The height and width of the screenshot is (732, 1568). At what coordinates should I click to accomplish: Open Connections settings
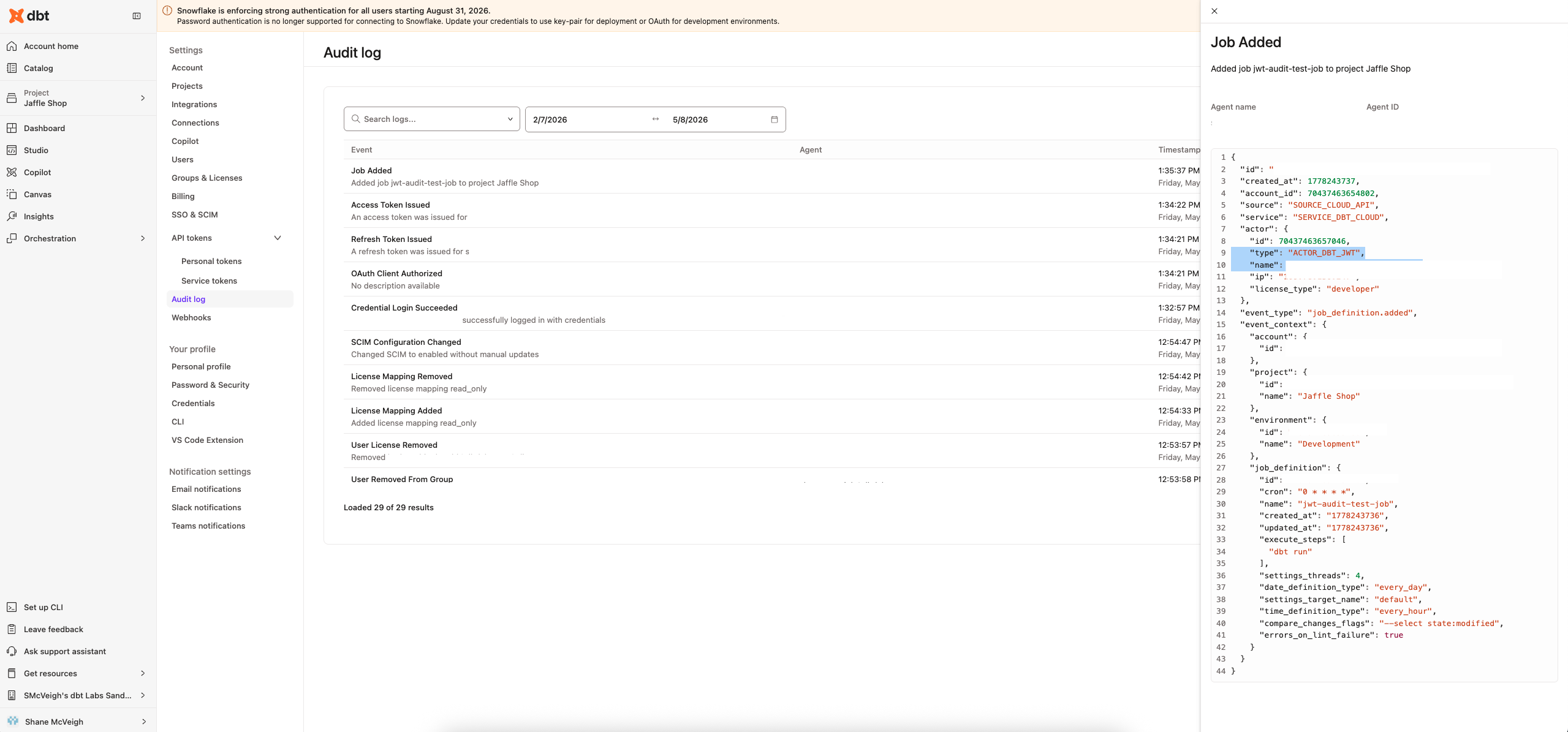pos(195,123)
